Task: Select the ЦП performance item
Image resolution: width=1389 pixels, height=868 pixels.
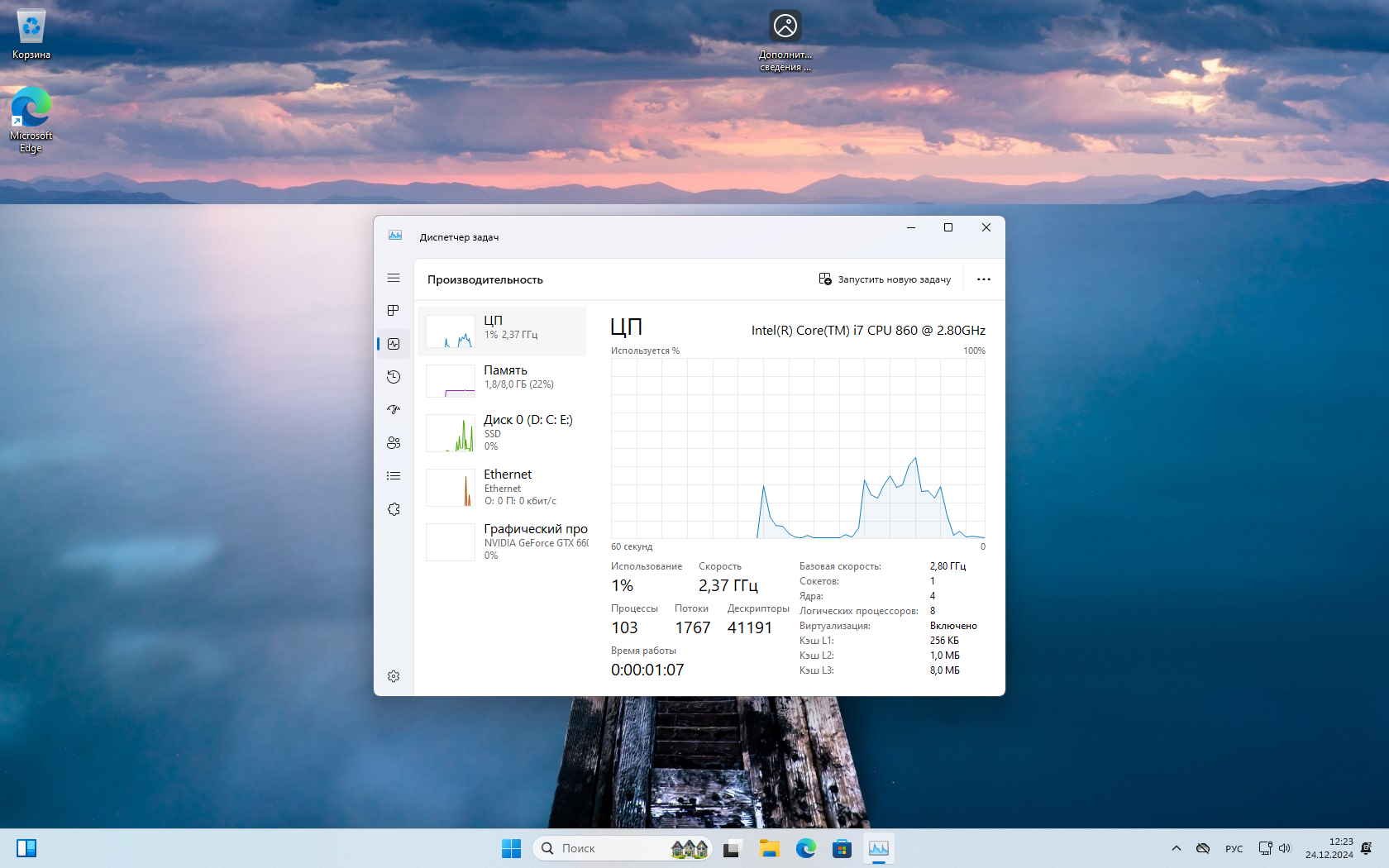Action: pyautogui.click(x=503, y=331)
